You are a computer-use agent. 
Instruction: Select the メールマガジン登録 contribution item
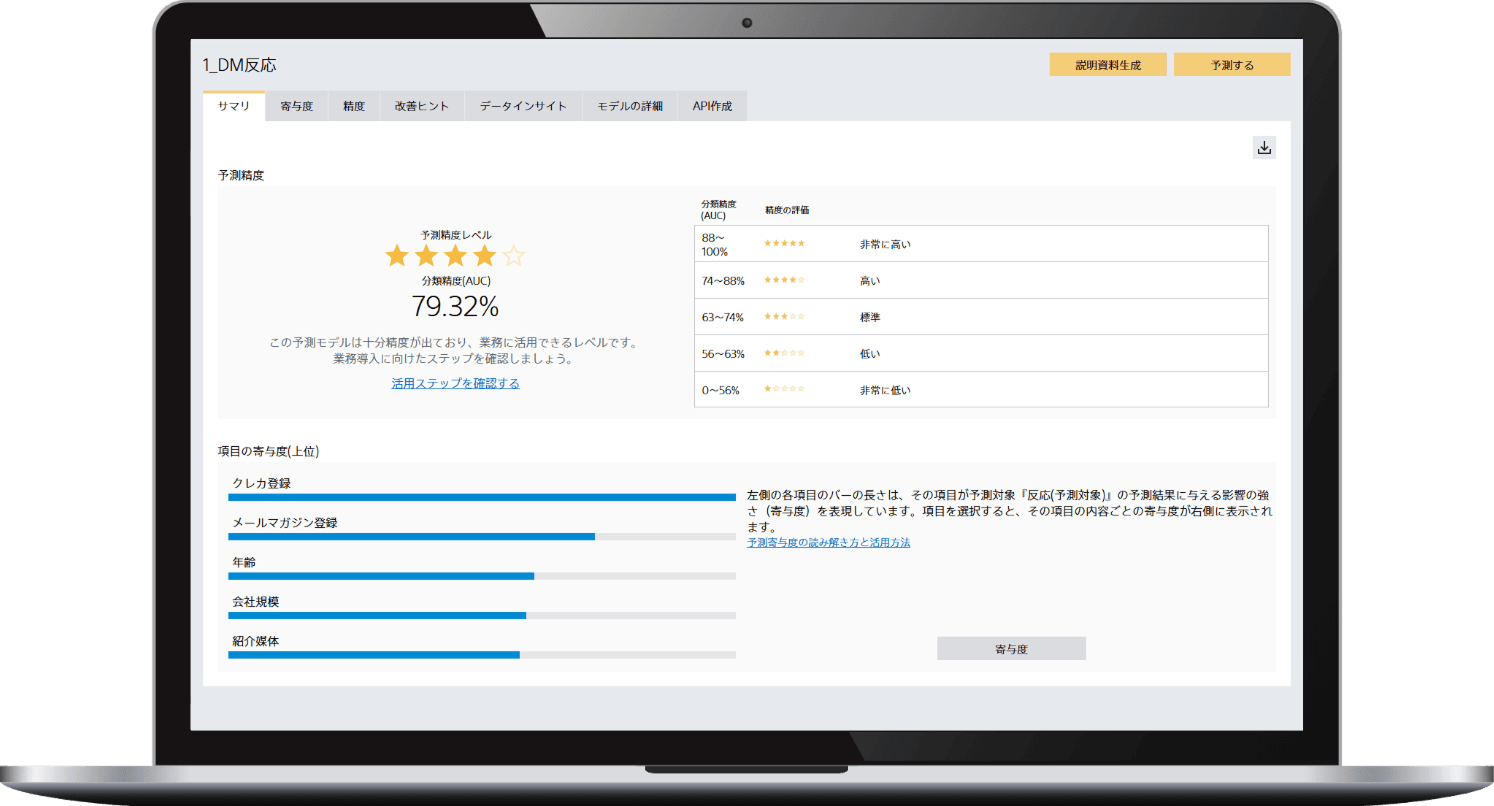click(x=482, y=535)
